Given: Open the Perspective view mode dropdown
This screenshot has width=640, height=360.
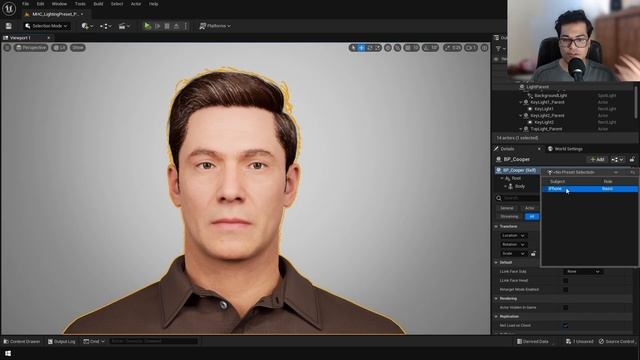Looking at the screenshot, I should click(x=31, y=48).
